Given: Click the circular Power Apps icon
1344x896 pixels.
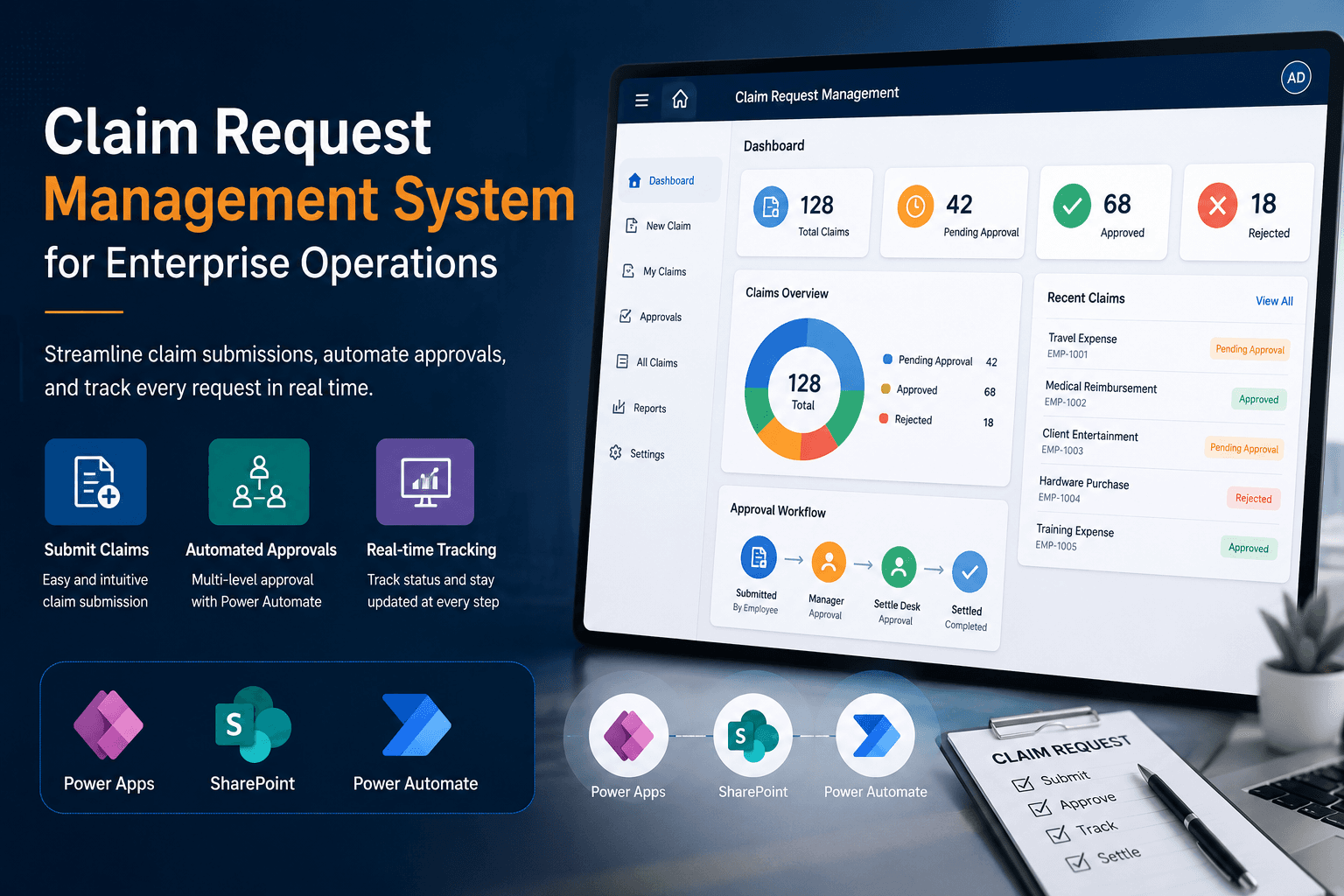Looking at the screenshot, I should pos(628,735).
